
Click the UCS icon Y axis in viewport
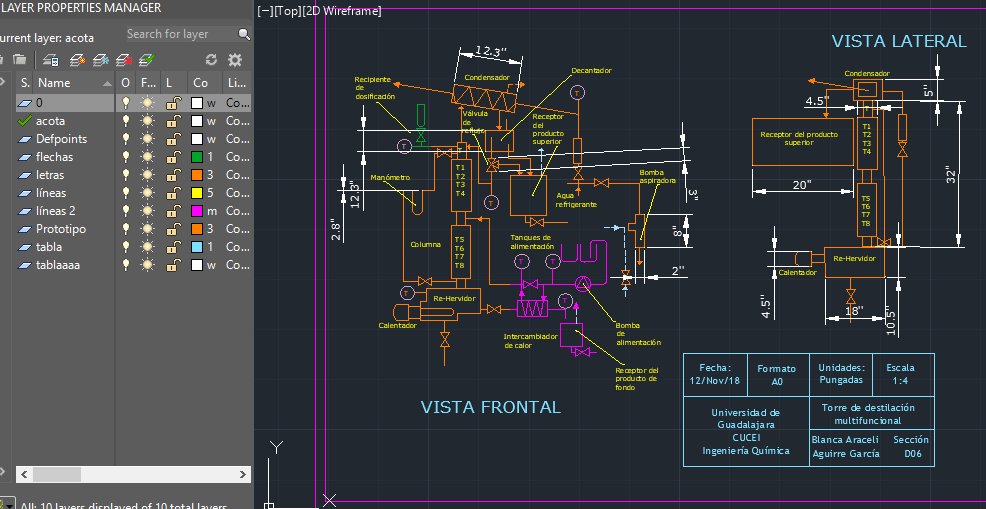276,447
